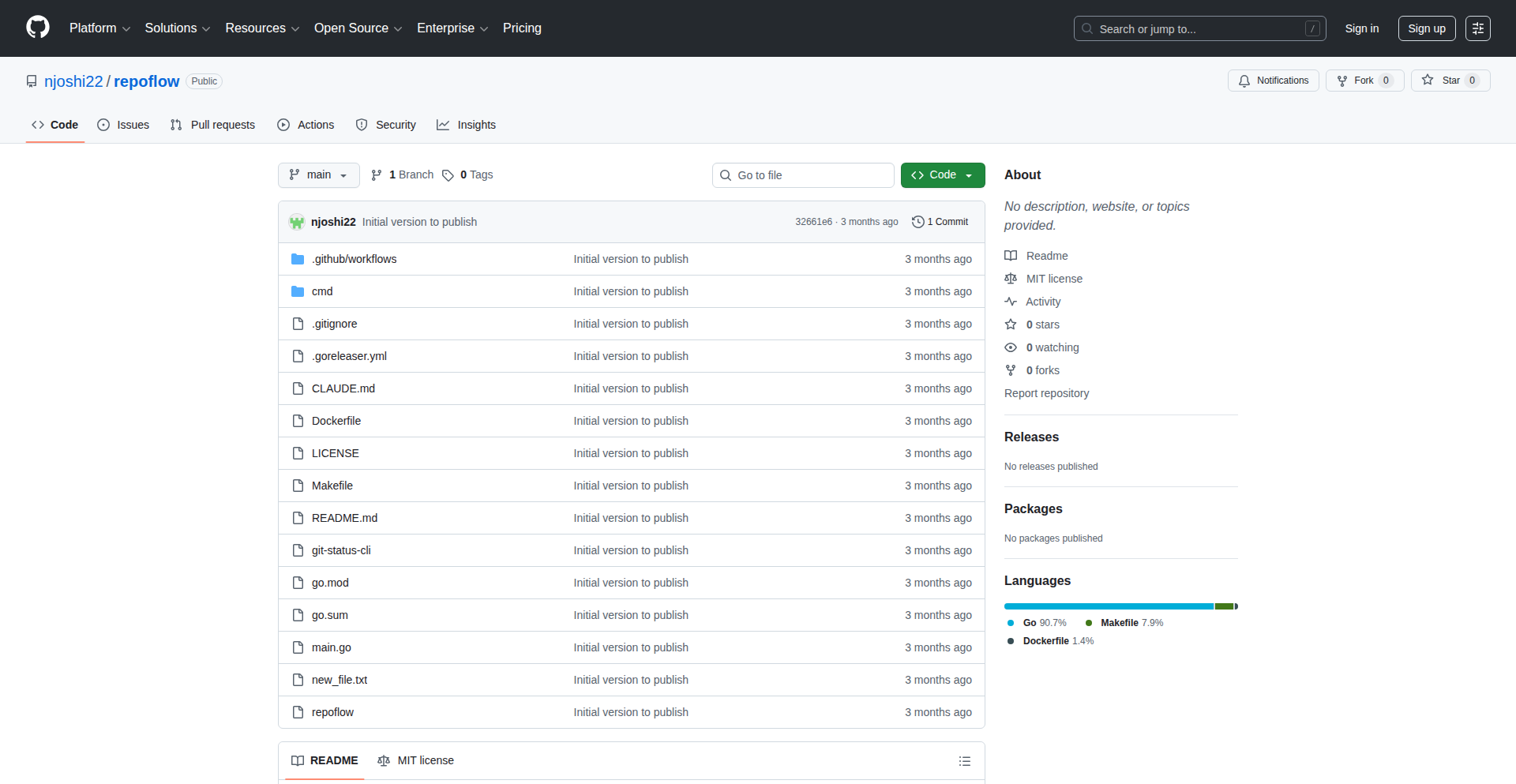Toggle watching via the eye icon
The width and height of the screenshot is (1516, 784).
[x=1011, y=347]
